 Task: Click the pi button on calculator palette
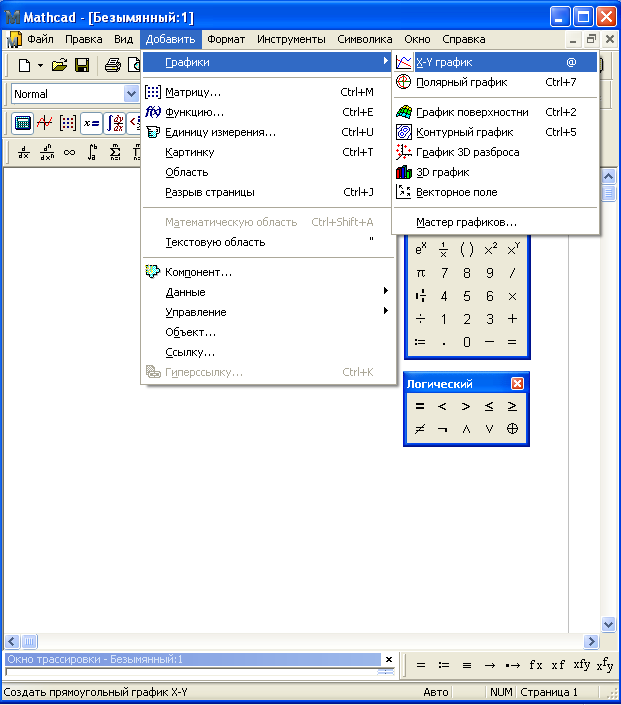coord(420,273)
